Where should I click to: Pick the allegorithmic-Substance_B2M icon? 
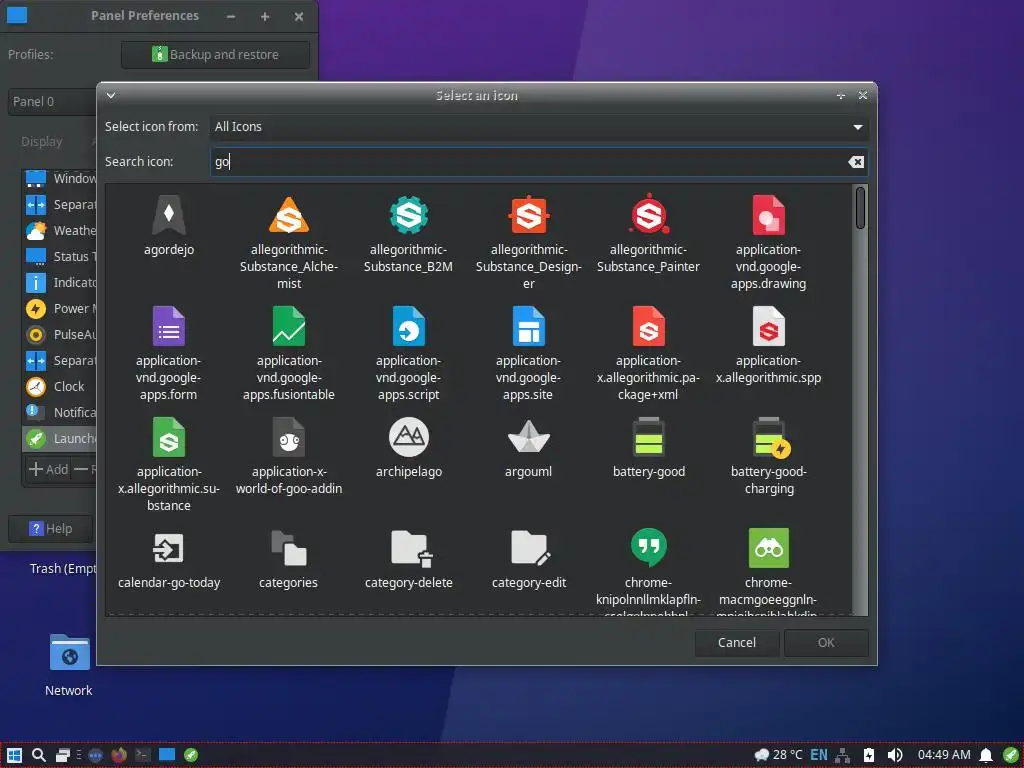pos(408,233)
